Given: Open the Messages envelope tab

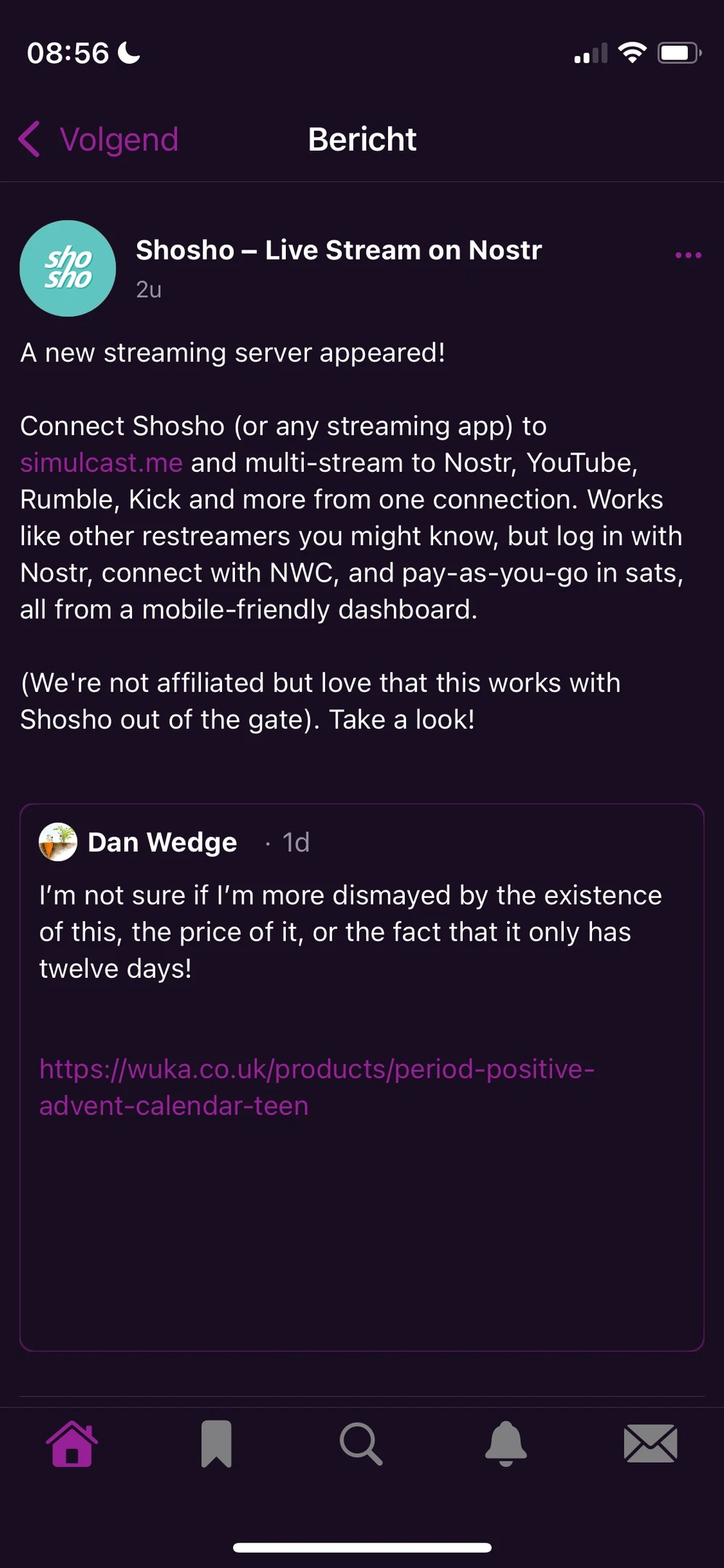Looking at the screenshot, I should (651, 1444).
